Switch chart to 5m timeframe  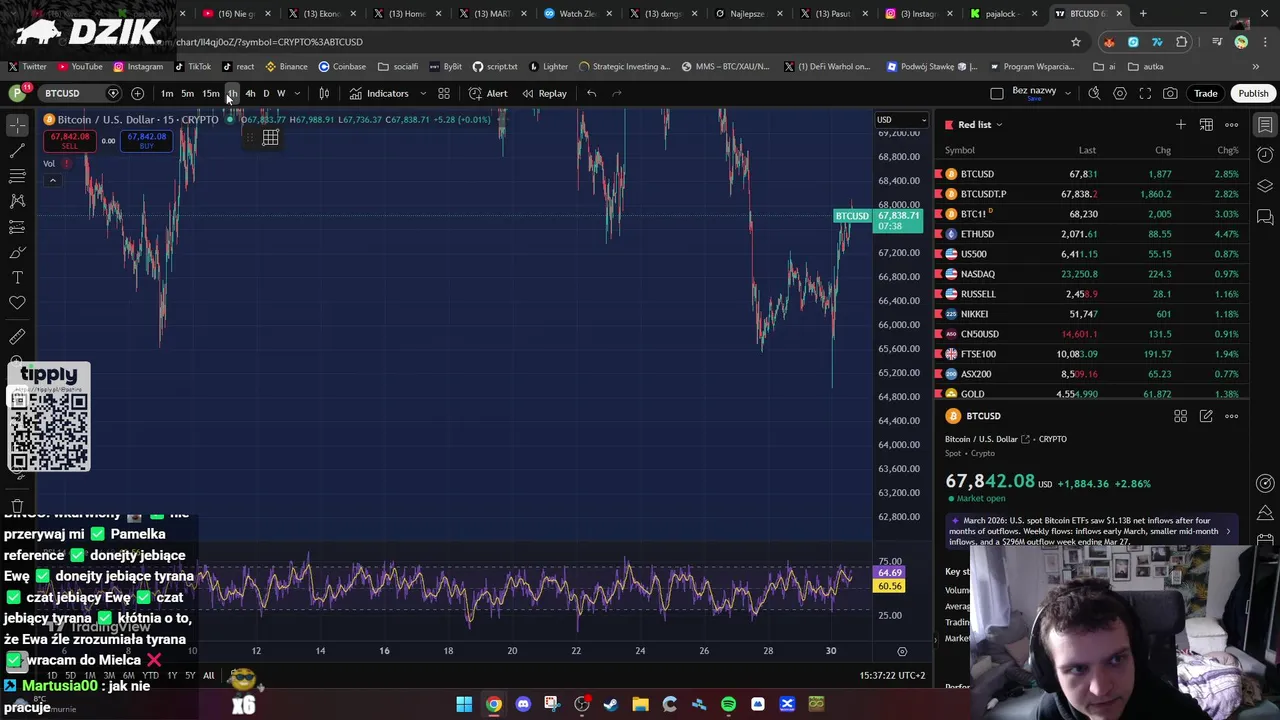coord(187,93)
